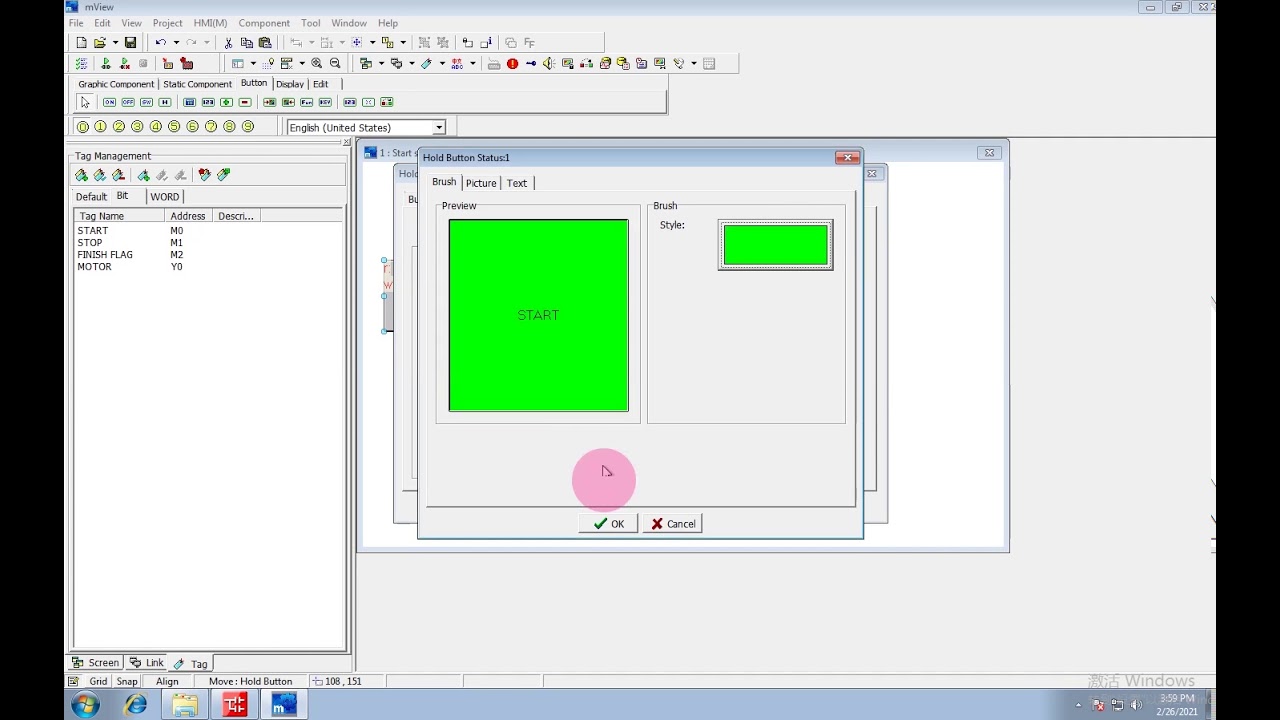Select the OFF button component icon
Image resolution: width=1280 pixels, height=720 pixels.
128,102
